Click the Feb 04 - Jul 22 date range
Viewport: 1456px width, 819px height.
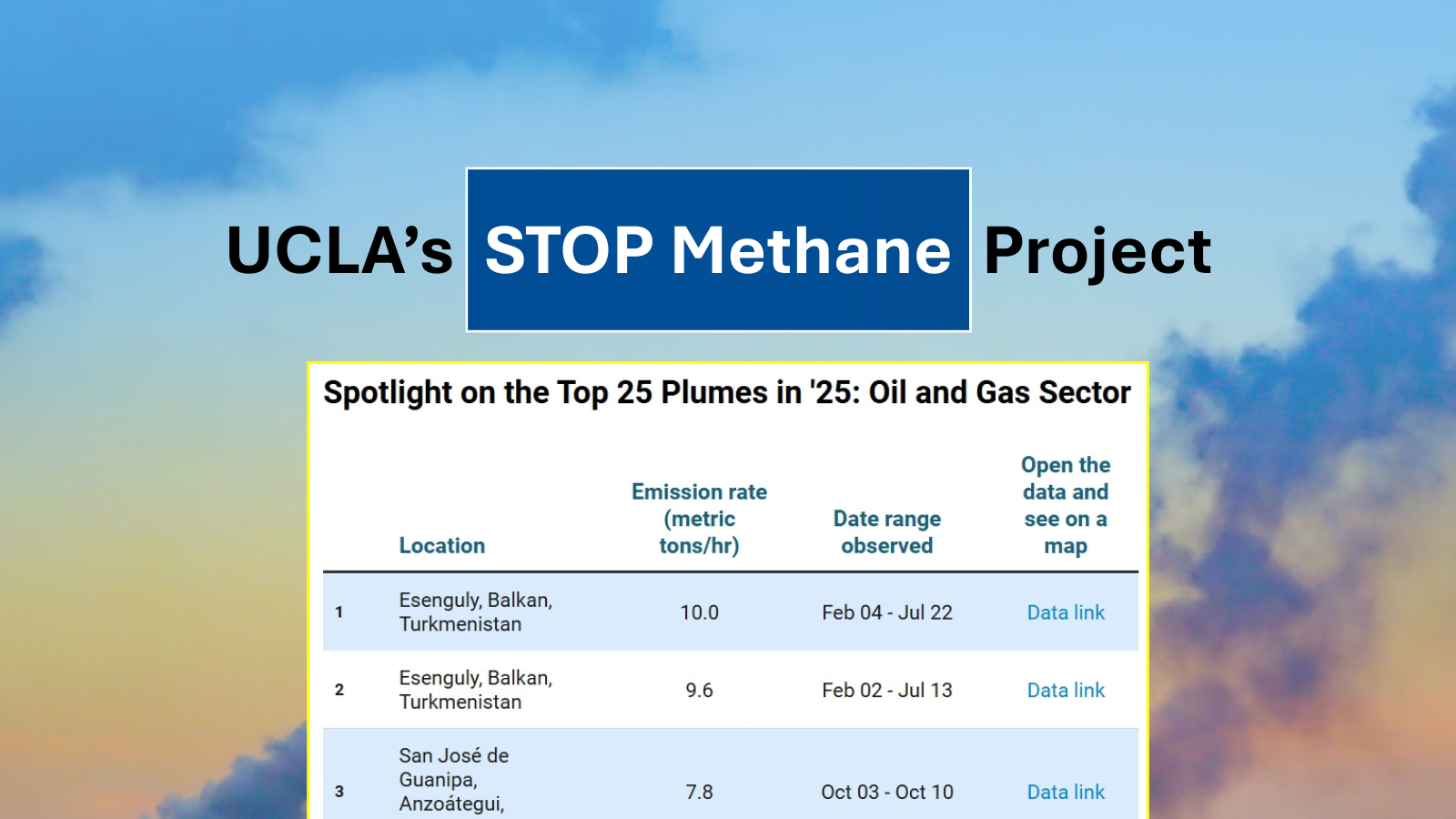pyautogui.click(x=887, y=612)
